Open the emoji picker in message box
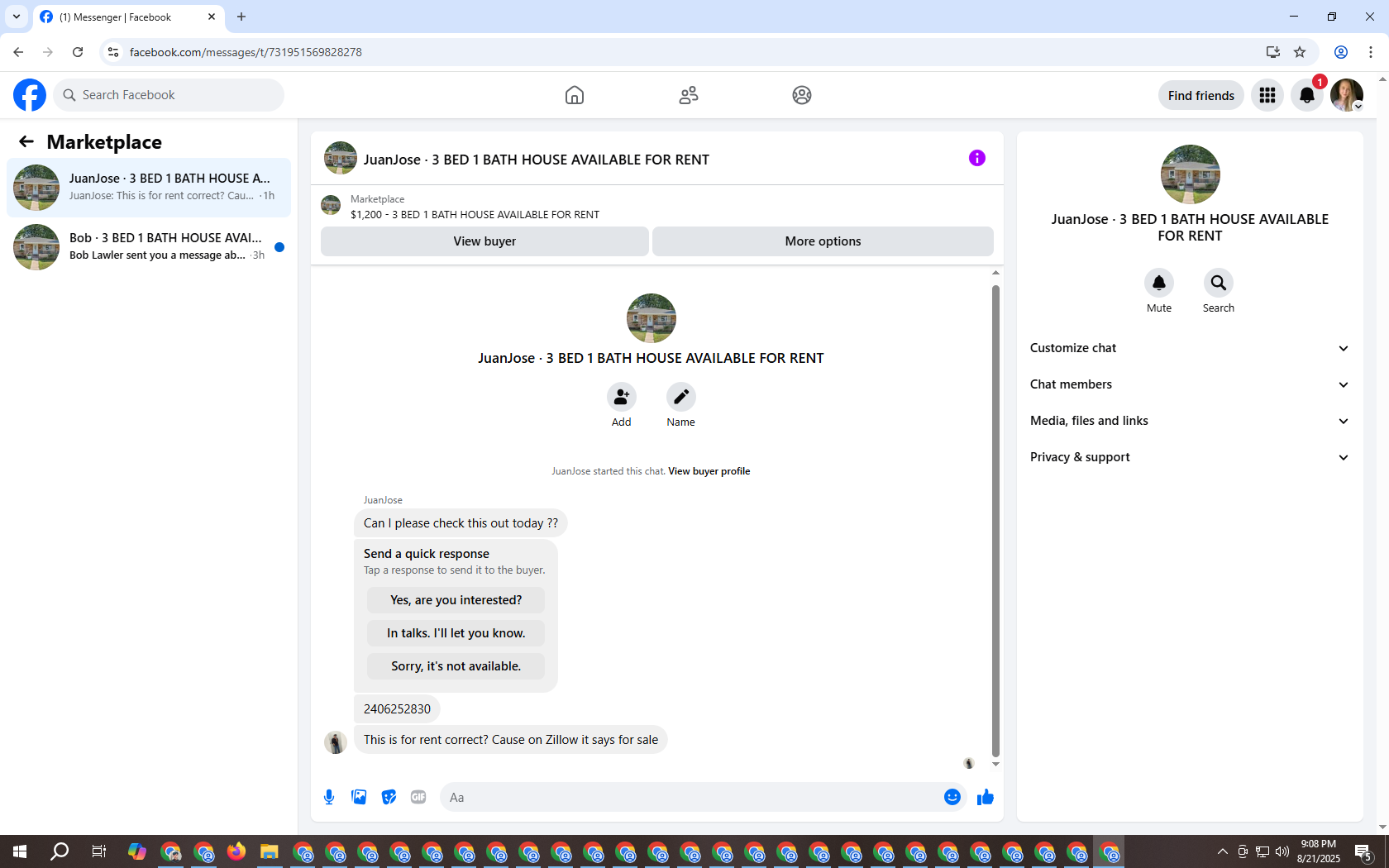Screen dimensions: 1389x868 coord(952,797)
